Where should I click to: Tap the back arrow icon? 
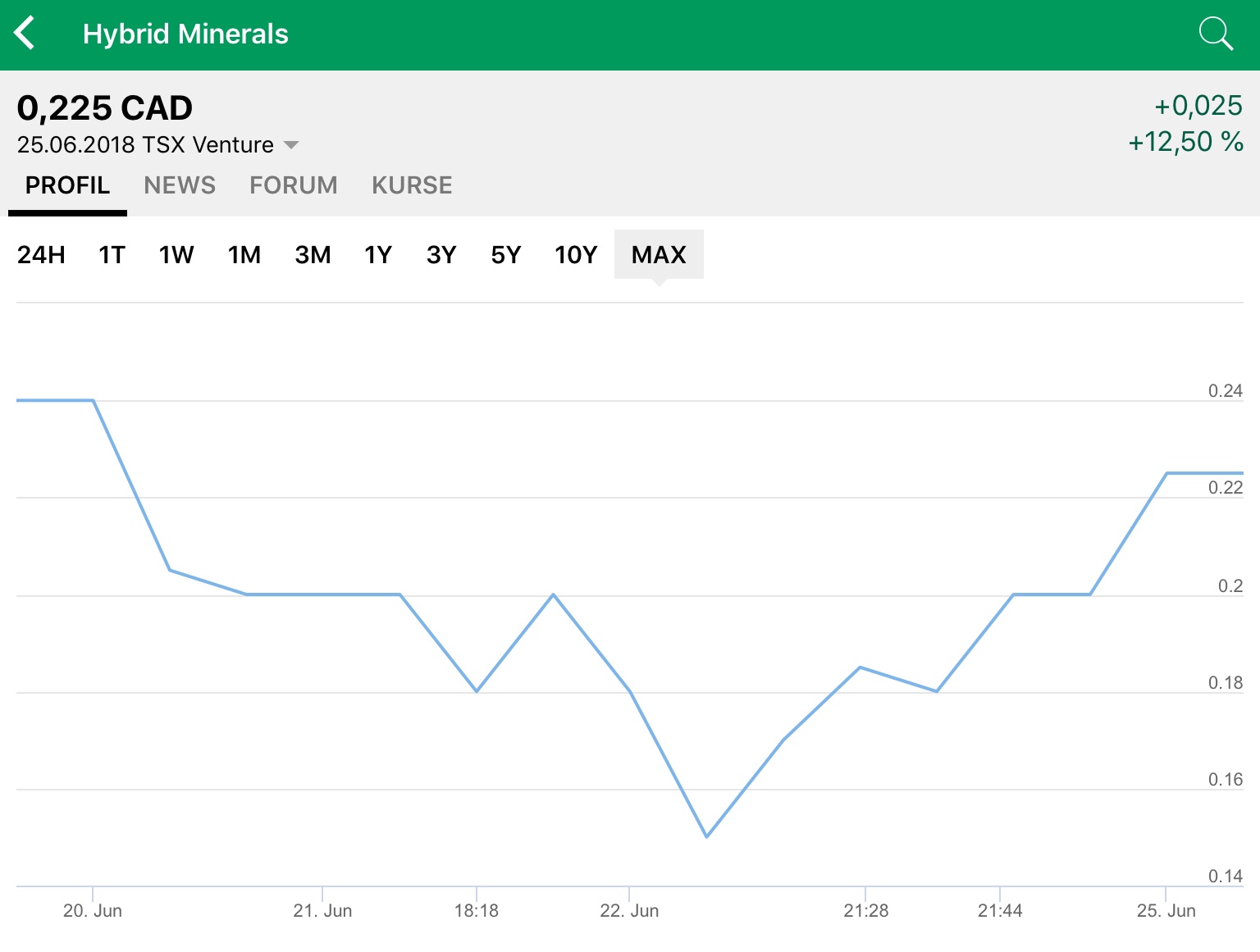click(x=25, y=34)
